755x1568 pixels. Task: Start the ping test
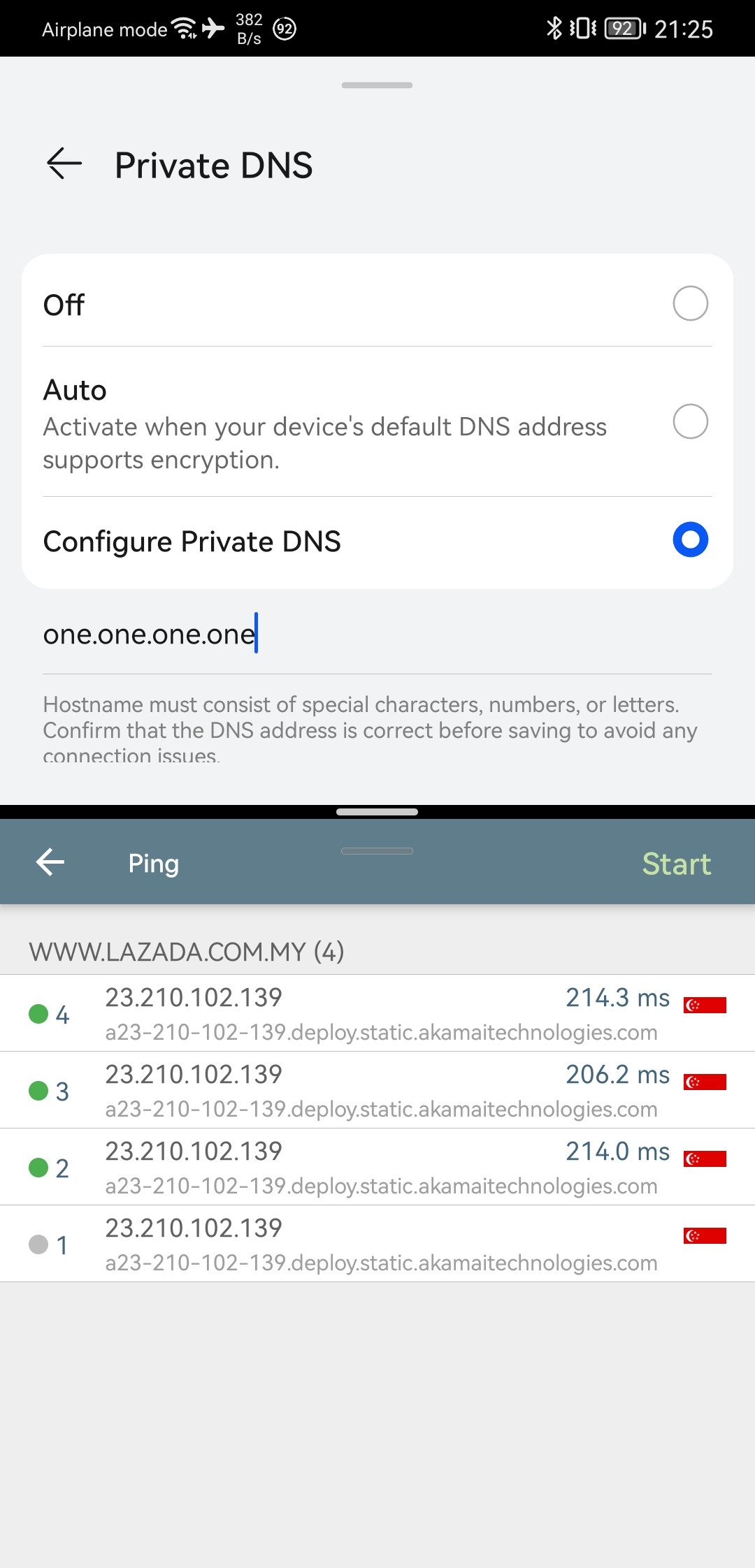tap(676, 864)
